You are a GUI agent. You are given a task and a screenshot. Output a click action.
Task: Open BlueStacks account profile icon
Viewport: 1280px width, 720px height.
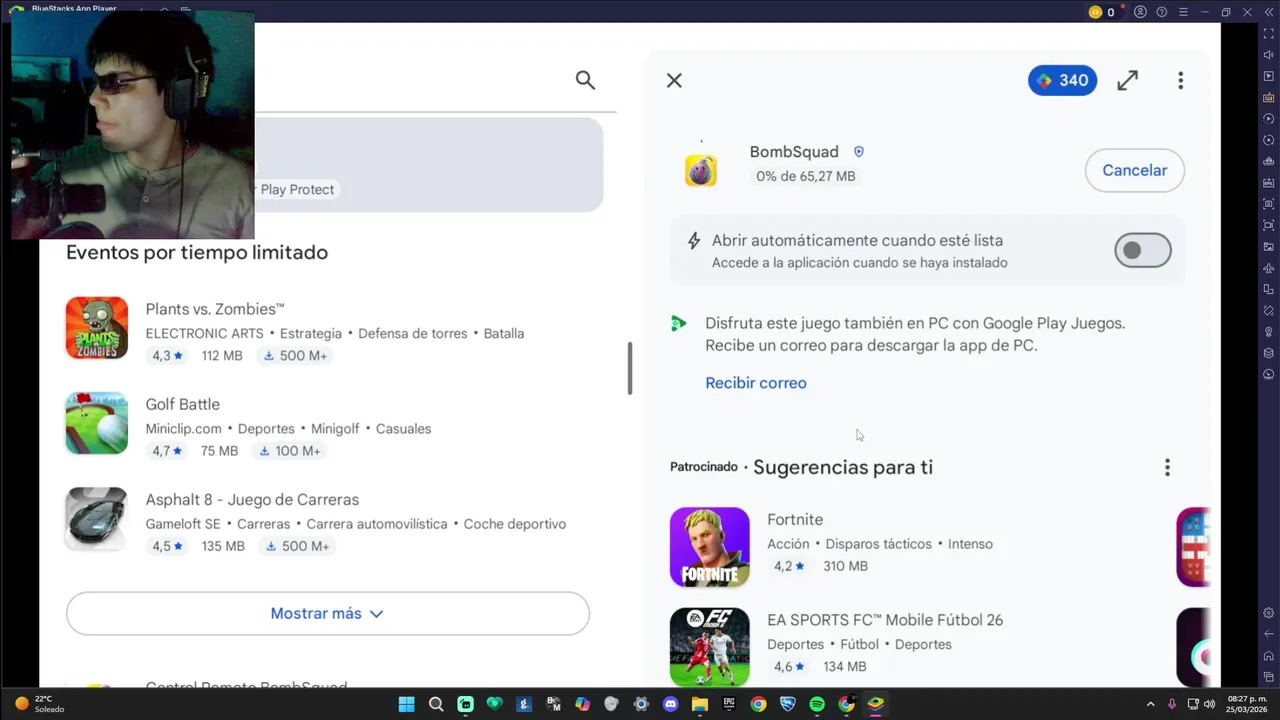(x=1140, y=12)
